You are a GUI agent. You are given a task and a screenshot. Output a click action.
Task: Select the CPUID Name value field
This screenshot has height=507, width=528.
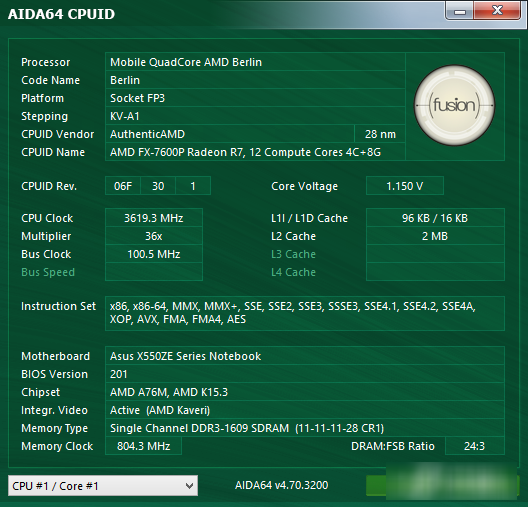point(255,152)
